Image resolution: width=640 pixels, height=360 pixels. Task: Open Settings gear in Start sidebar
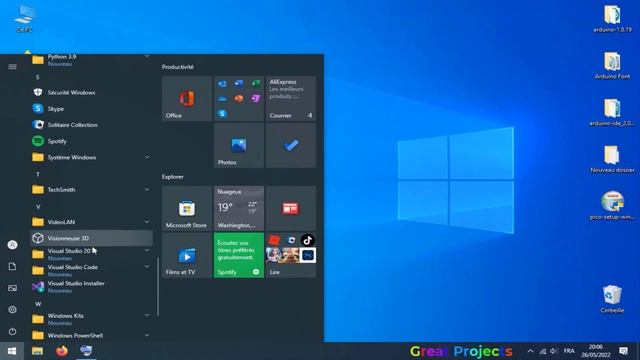tap(12, 309)
